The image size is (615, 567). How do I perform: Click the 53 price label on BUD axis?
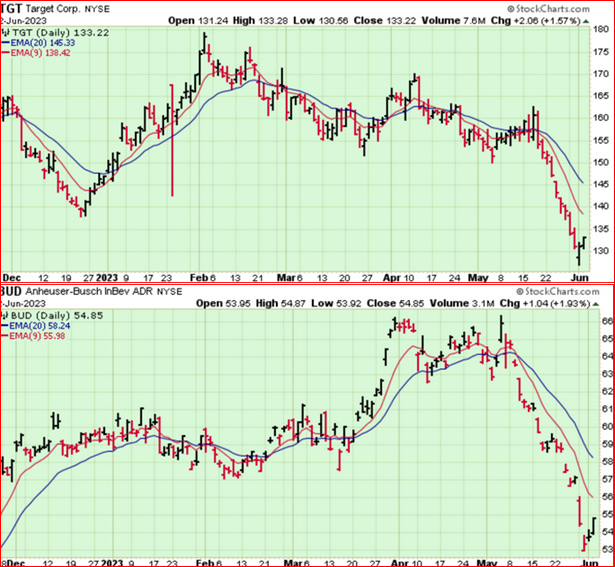click(x=608, y=549)
